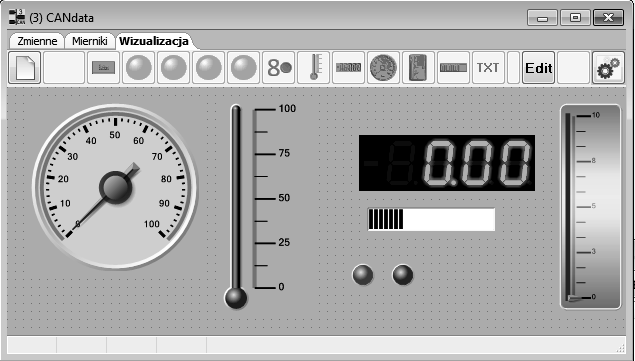Image resolution: width=635 pixels, height=361 pixels.
Task: Select the 7-segment display showing 0.00
Action: click(447, 163)
